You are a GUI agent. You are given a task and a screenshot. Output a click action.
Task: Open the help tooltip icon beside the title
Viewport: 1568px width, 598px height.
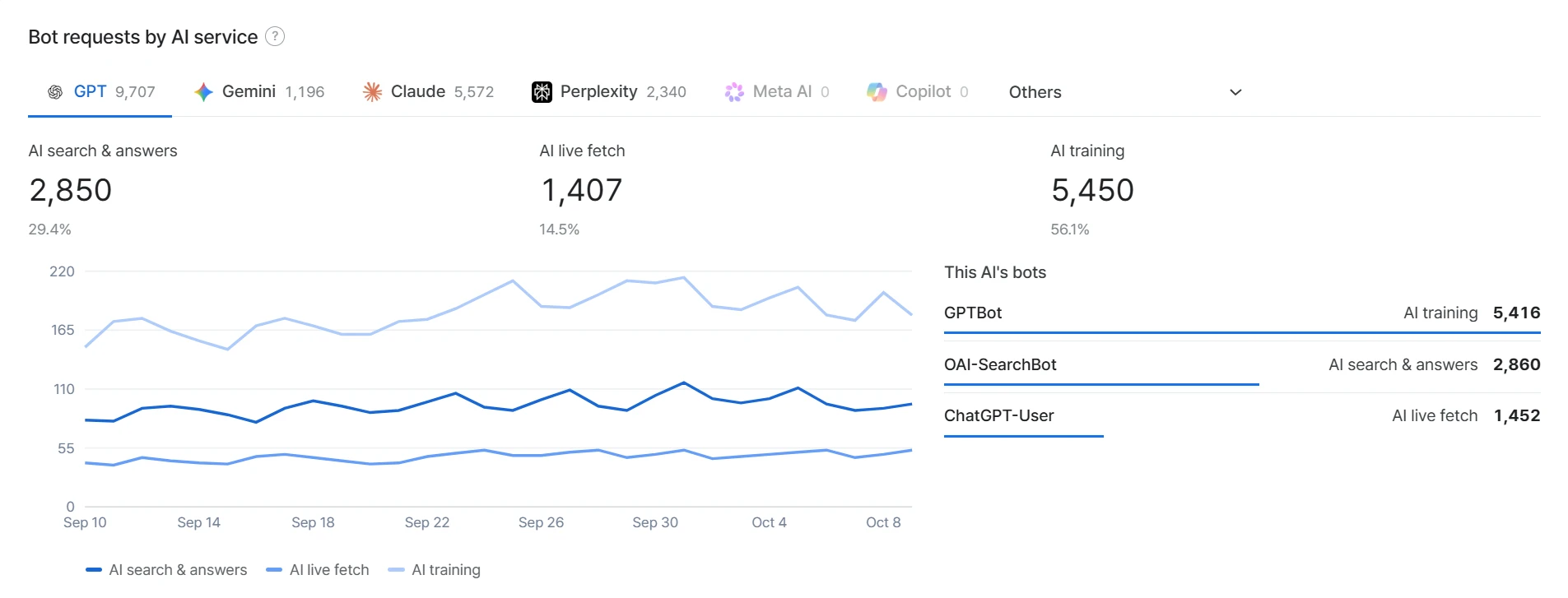[275, 36]
